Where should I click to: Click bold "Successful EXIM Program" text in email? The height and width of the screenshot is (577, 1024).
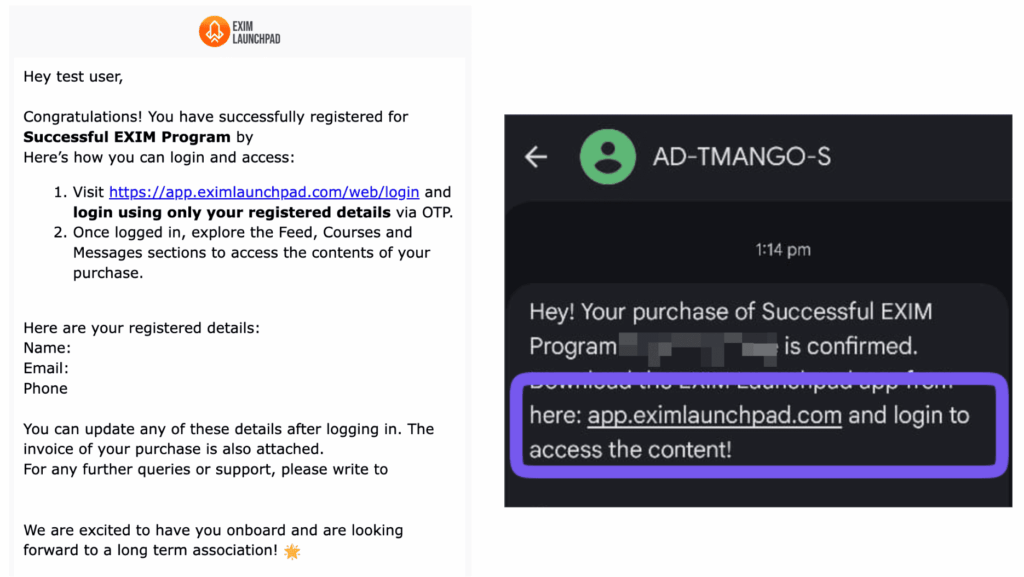click(x=127, y=137)
